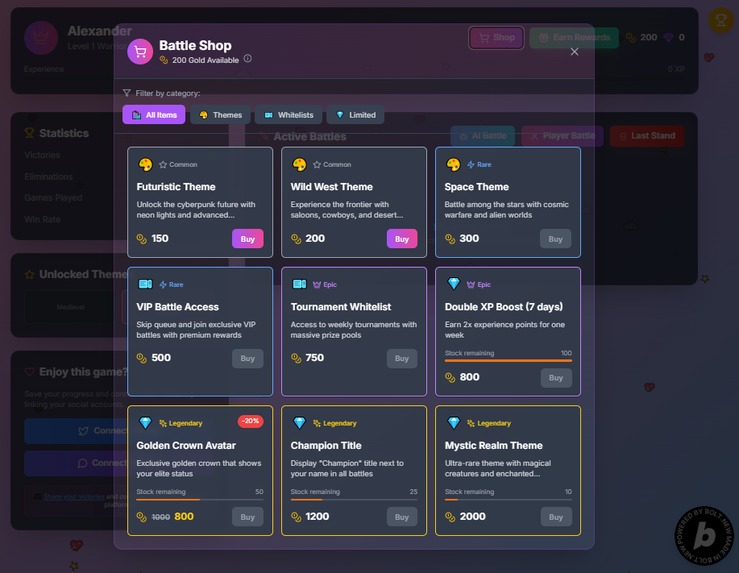Click the Tournament Whitelist card title

point(341,307)
